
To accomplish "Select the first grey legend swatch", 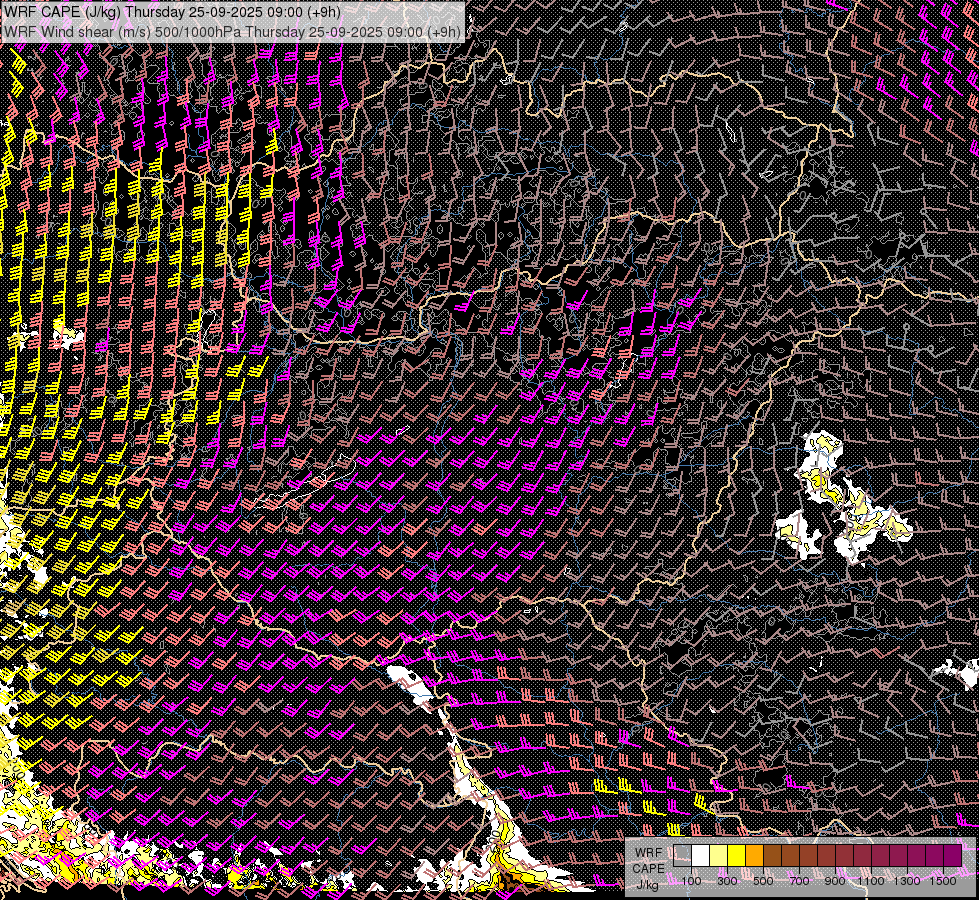I will pos(682,856).
